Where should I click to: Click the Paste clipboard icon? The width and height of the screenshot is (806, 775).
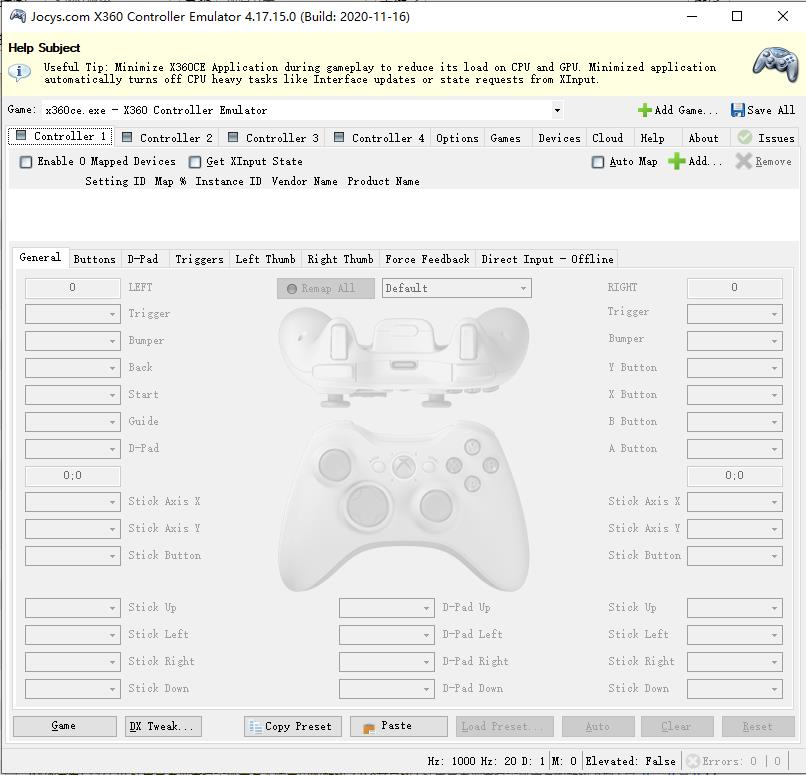pyautogui.click(x=369, y=728)
